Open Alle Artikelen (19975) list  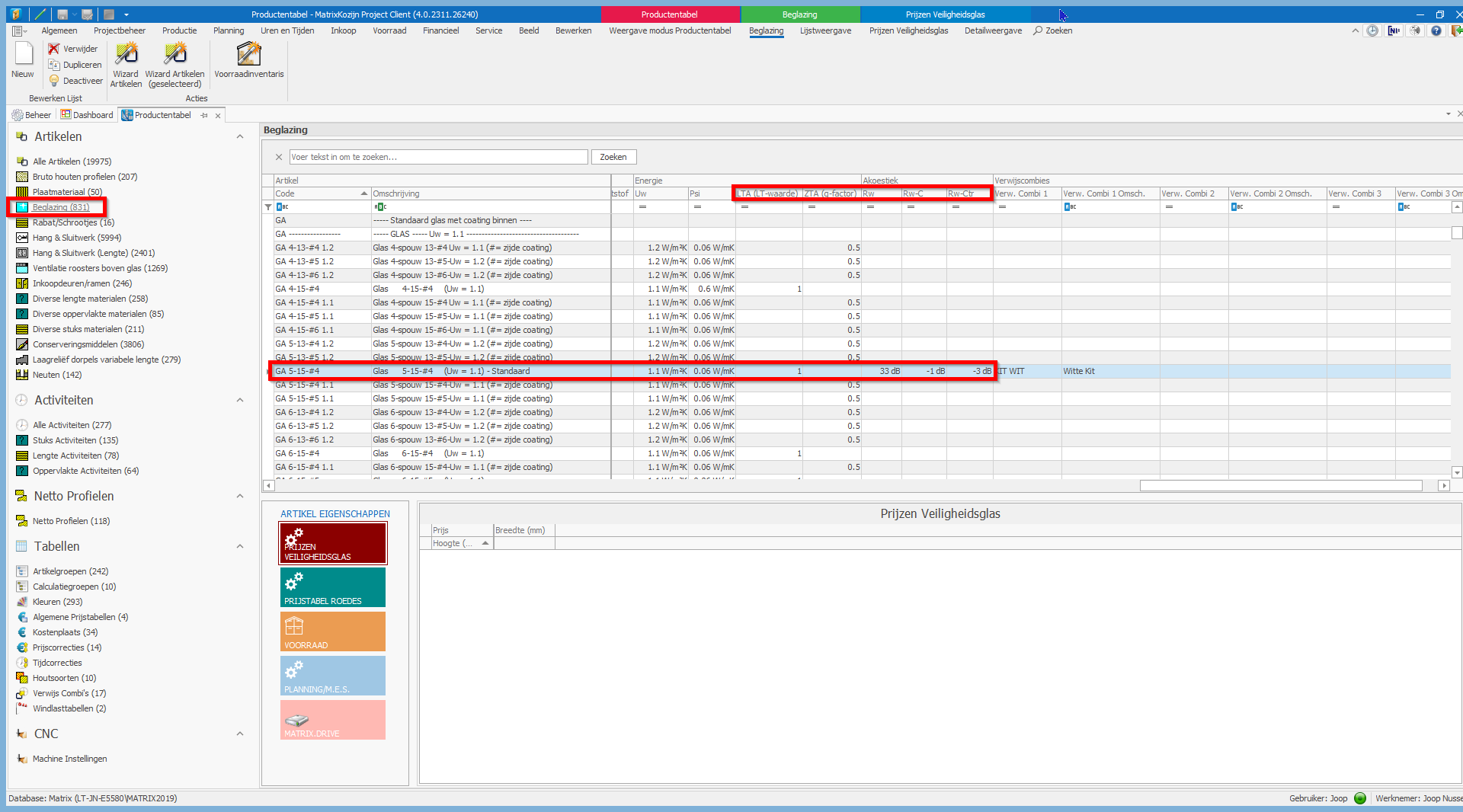point(72,161)
